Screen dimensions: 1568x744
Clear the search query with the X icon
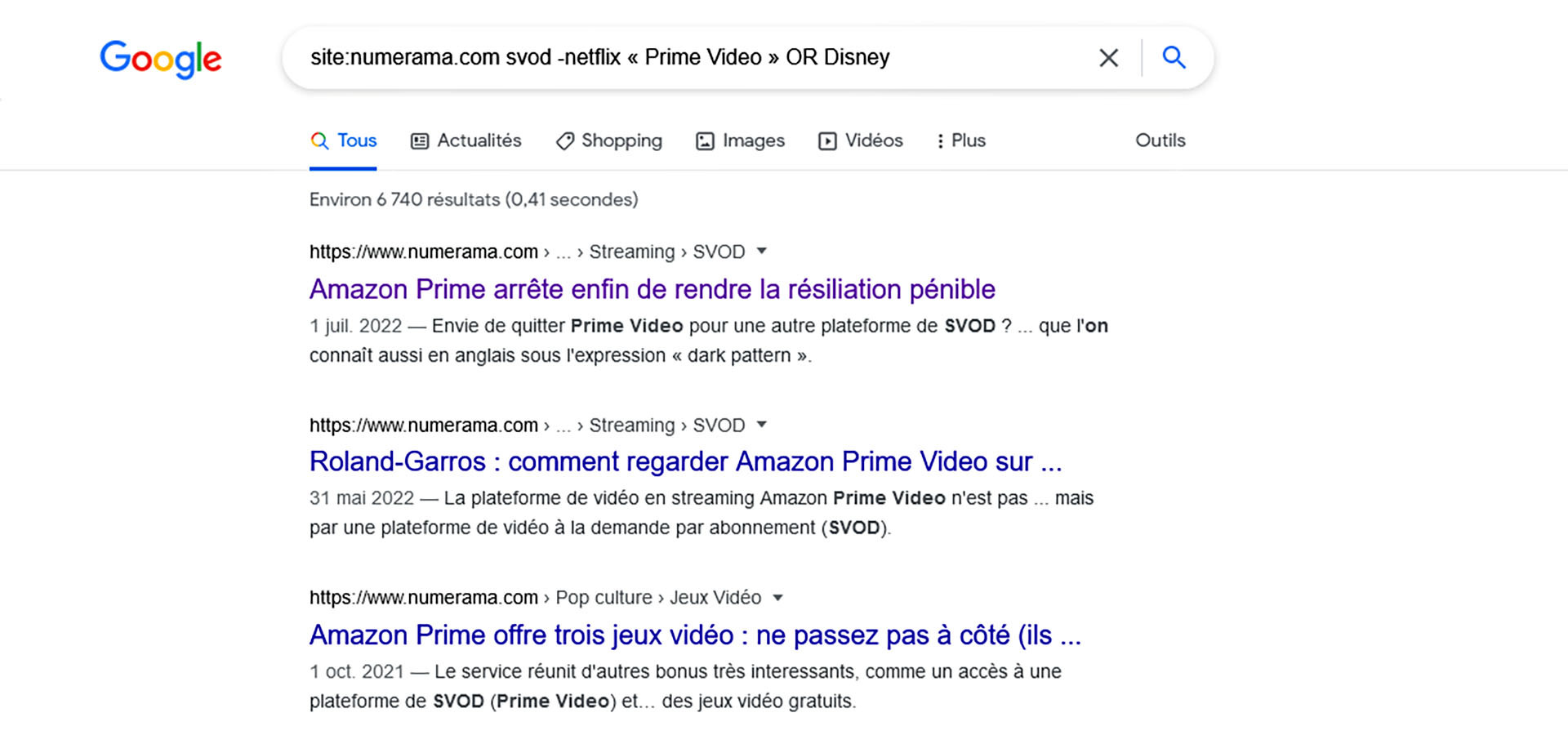(x=1108, y=58)
